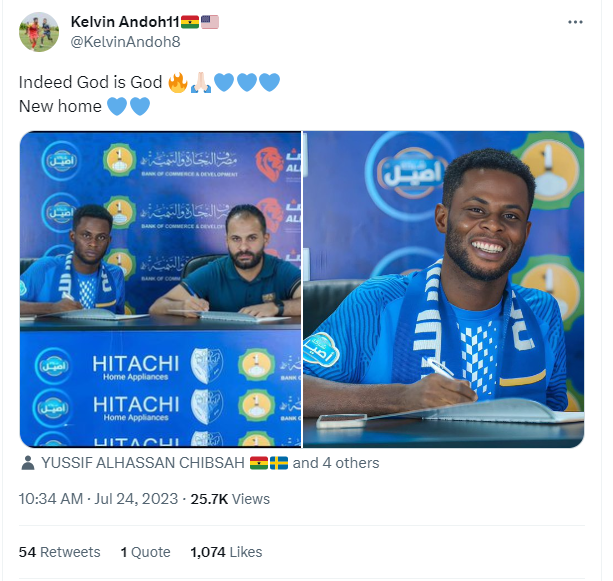Click the tagged people person icon
Image resolution: width=613 pixels, height=581 pixels.
click(x=27, y=463)
